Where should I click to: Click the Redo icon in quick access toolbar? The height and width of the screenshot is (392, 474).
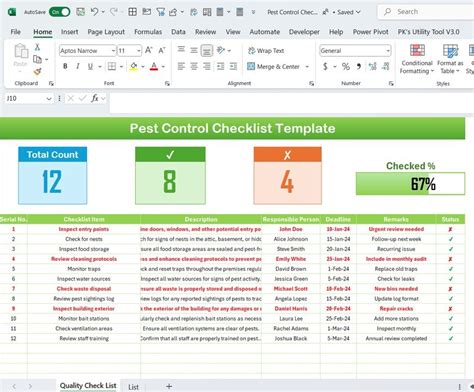click(x=114, y=12)
